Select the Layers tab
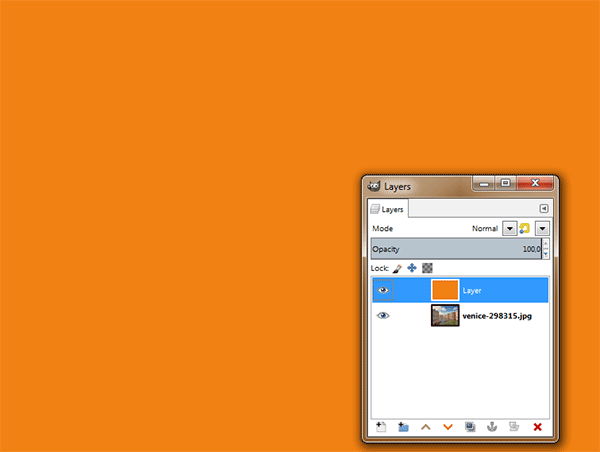The image size is (600, 452). 388,209
